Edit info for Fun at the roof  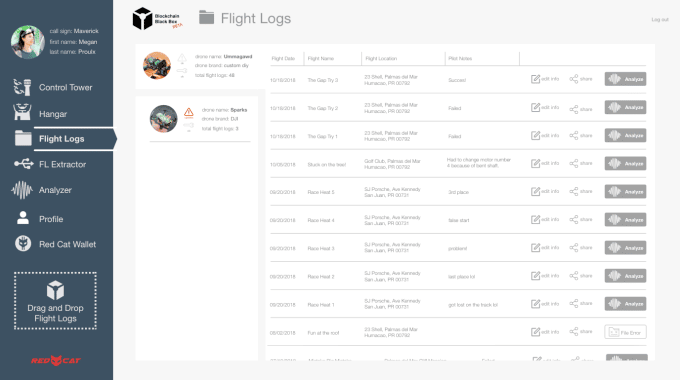coord(545,332)
